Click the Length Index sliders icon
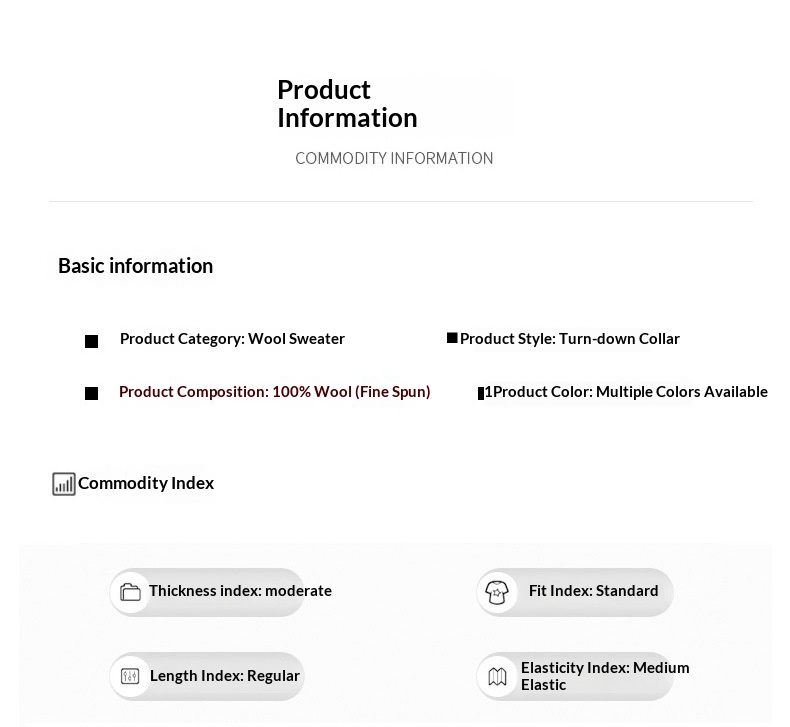This screenshot has height=727, width=790. pyautogui.click(x=130, y=677)
